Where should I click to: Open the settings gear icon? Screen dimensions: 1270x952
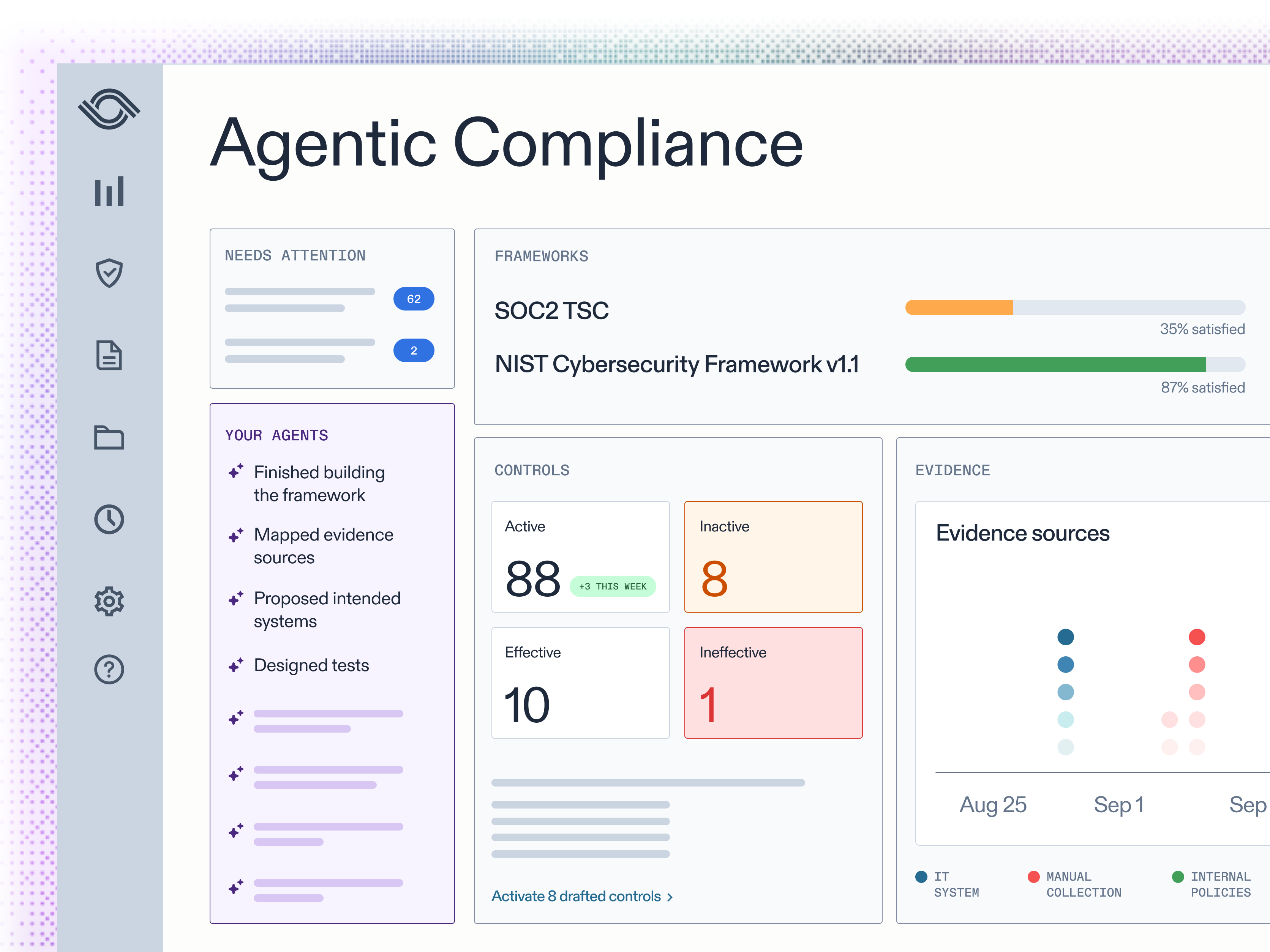coord(109,601)
